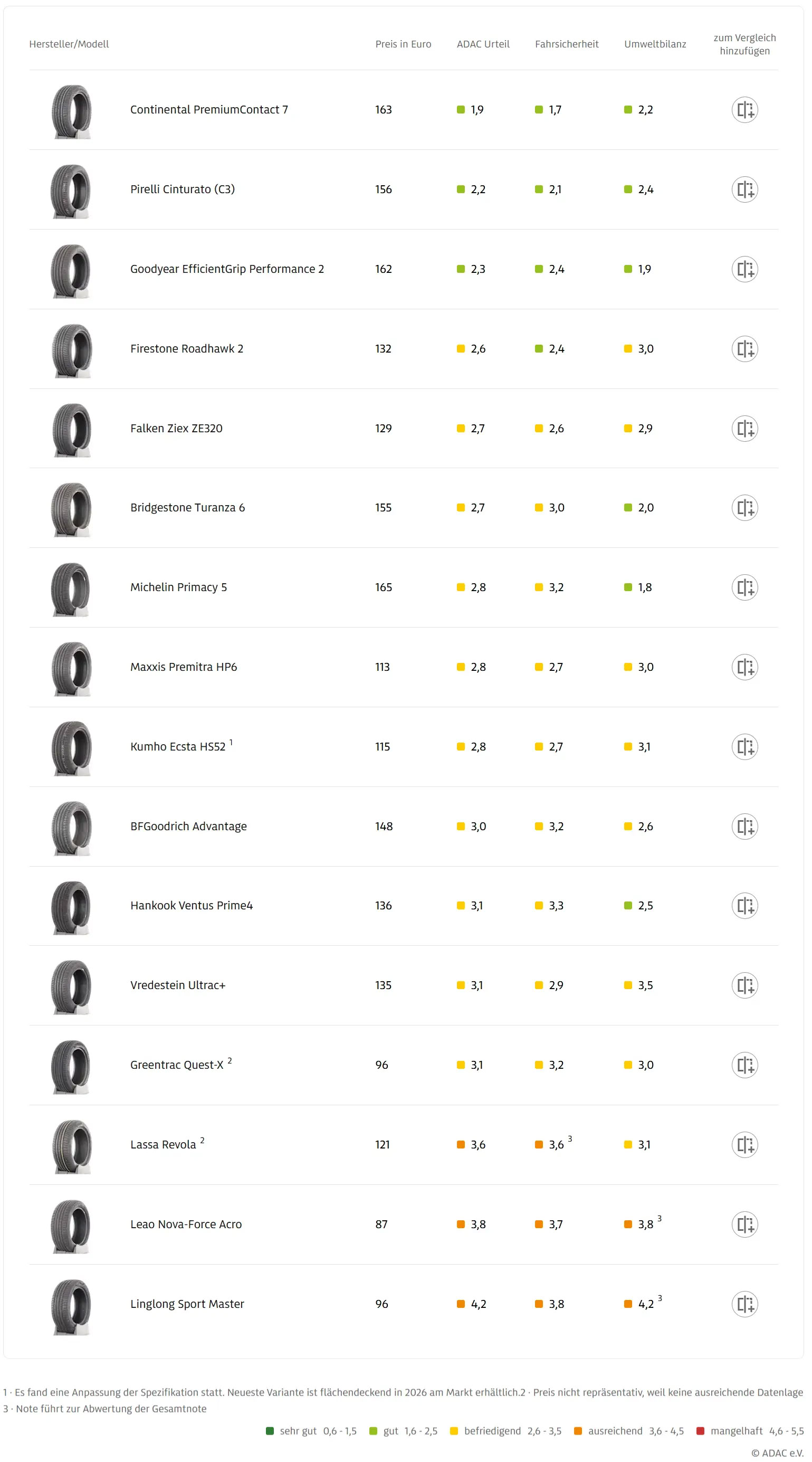Image resolution: width=812 pixels, height=1462 pixels.
Task: Click compare icon for Michelin Primacy 5
Action: click(x=744, y=587)
